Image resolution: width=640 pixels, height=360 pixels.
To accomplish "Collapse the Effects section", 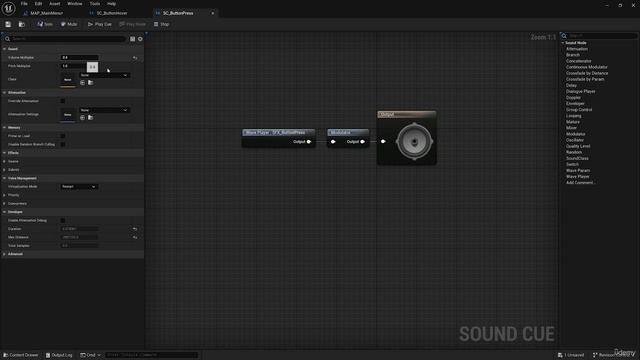I will pos(4,153).
